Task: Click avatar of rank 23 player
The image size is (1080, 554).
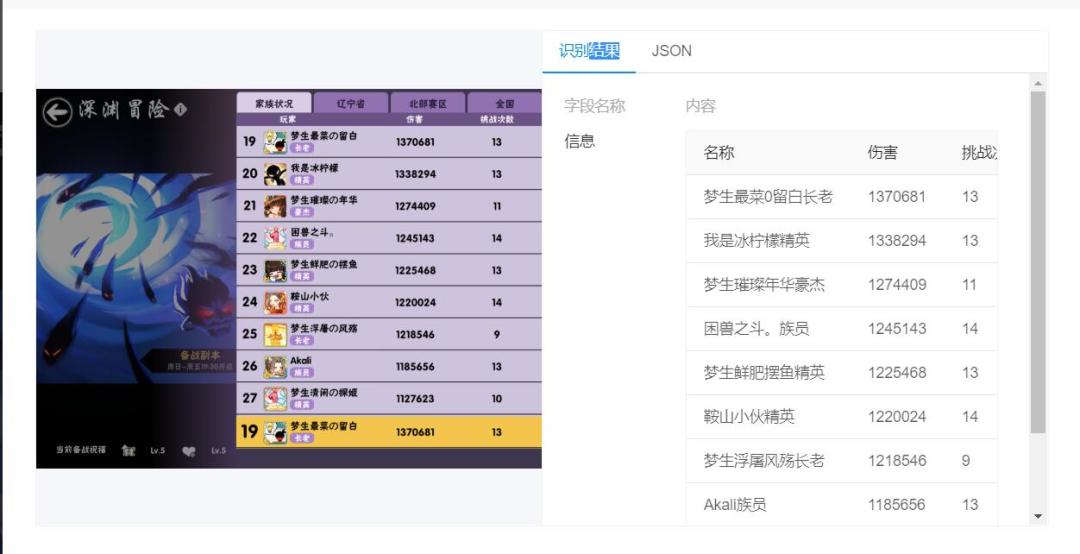Action: pyautogui.click(x=275, y=270)
